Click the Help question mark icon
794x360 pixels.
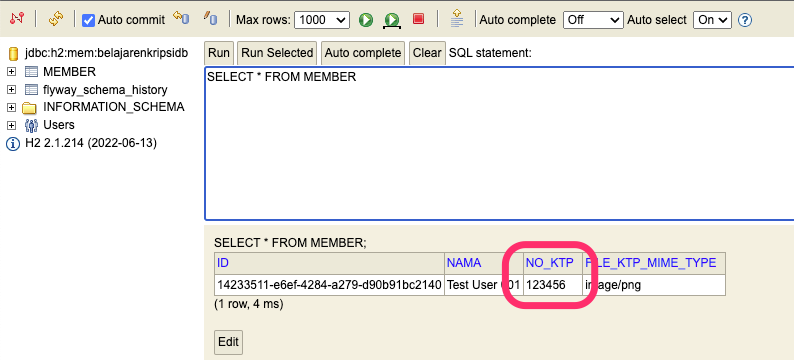[744, 20]
